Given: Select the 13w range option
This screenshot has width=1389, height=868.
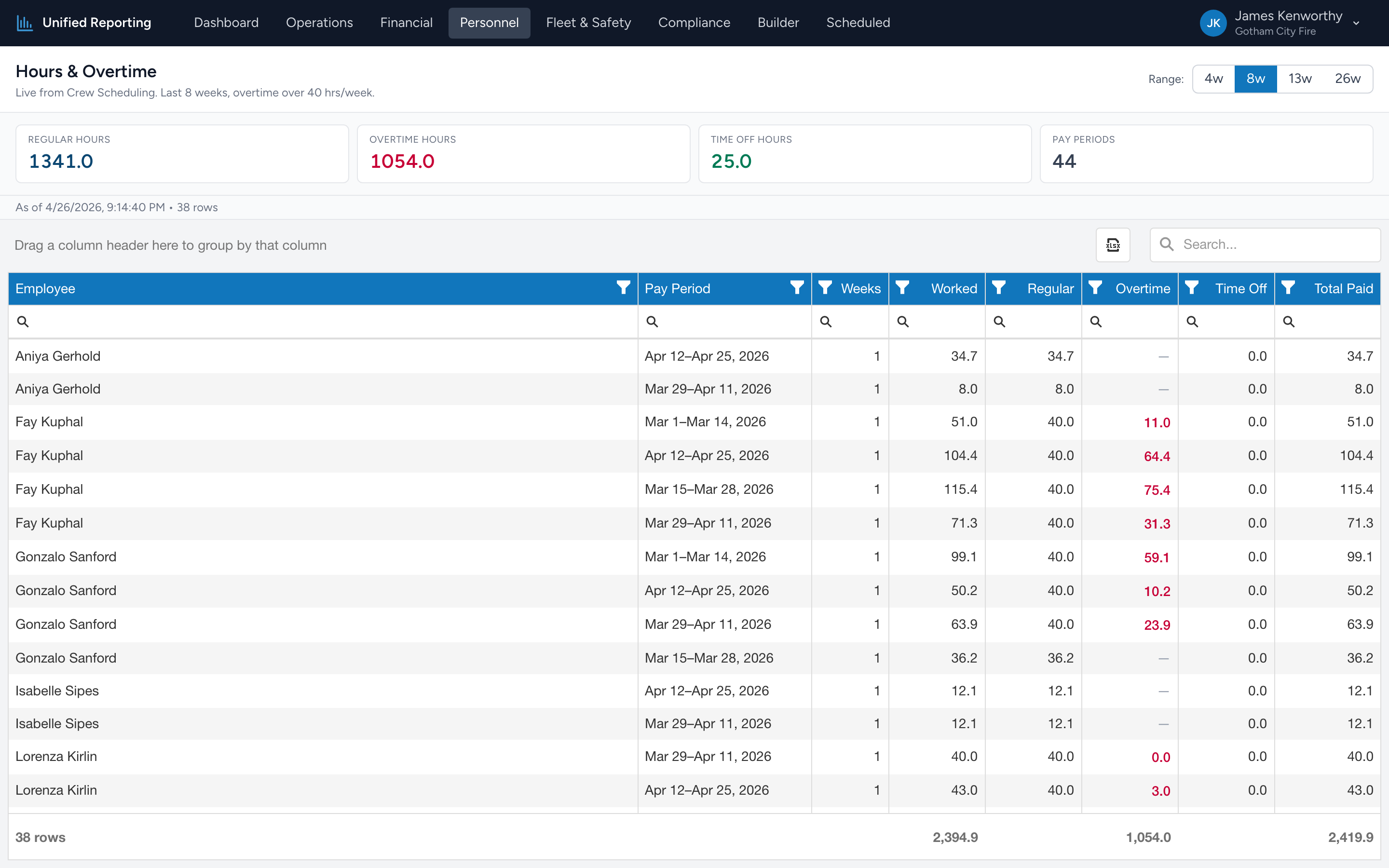Looking at the screenshot, I should [1300, 79].
